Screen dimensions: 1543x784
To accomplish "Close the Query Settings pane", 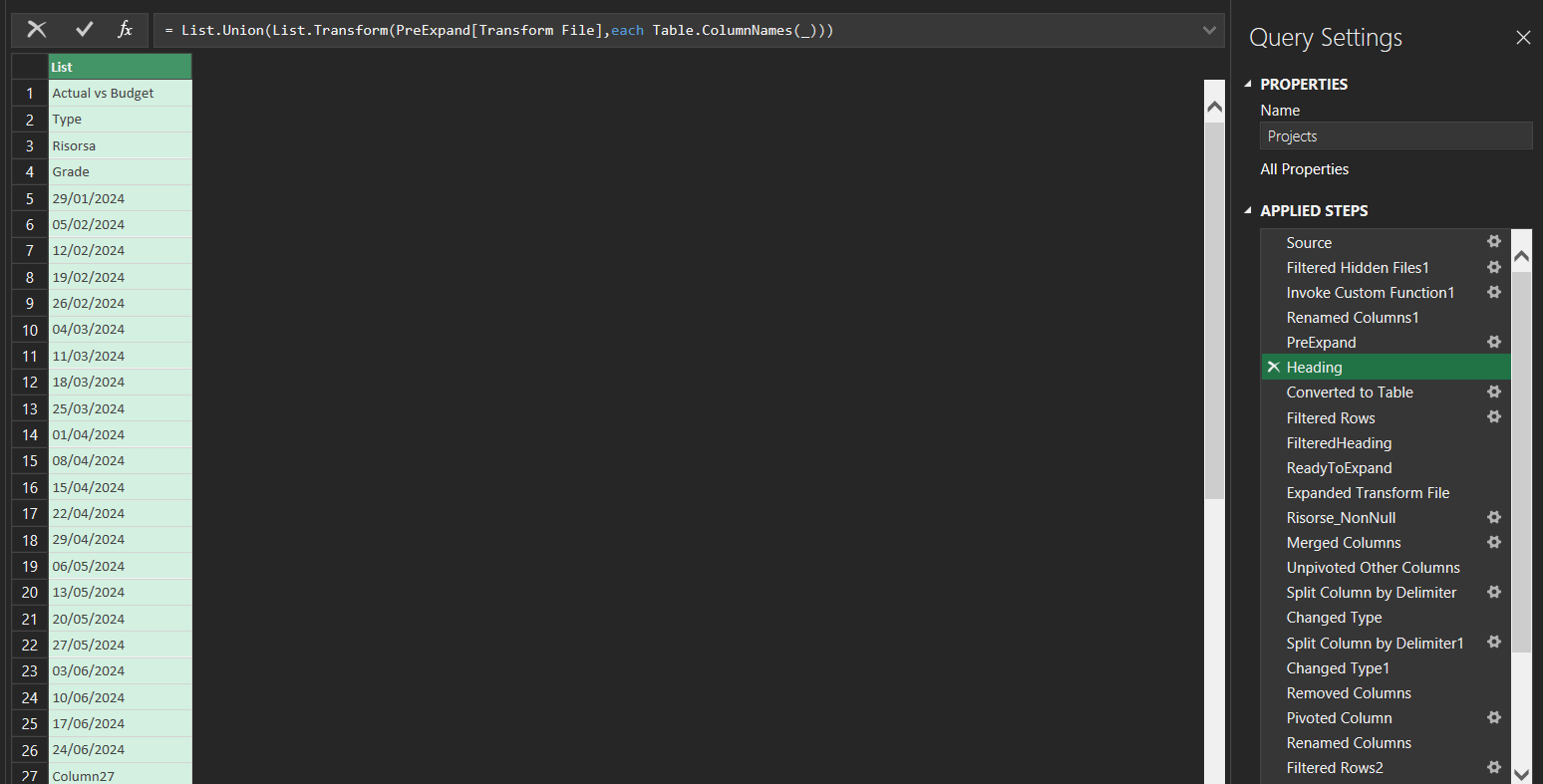I will [1523, 38].
